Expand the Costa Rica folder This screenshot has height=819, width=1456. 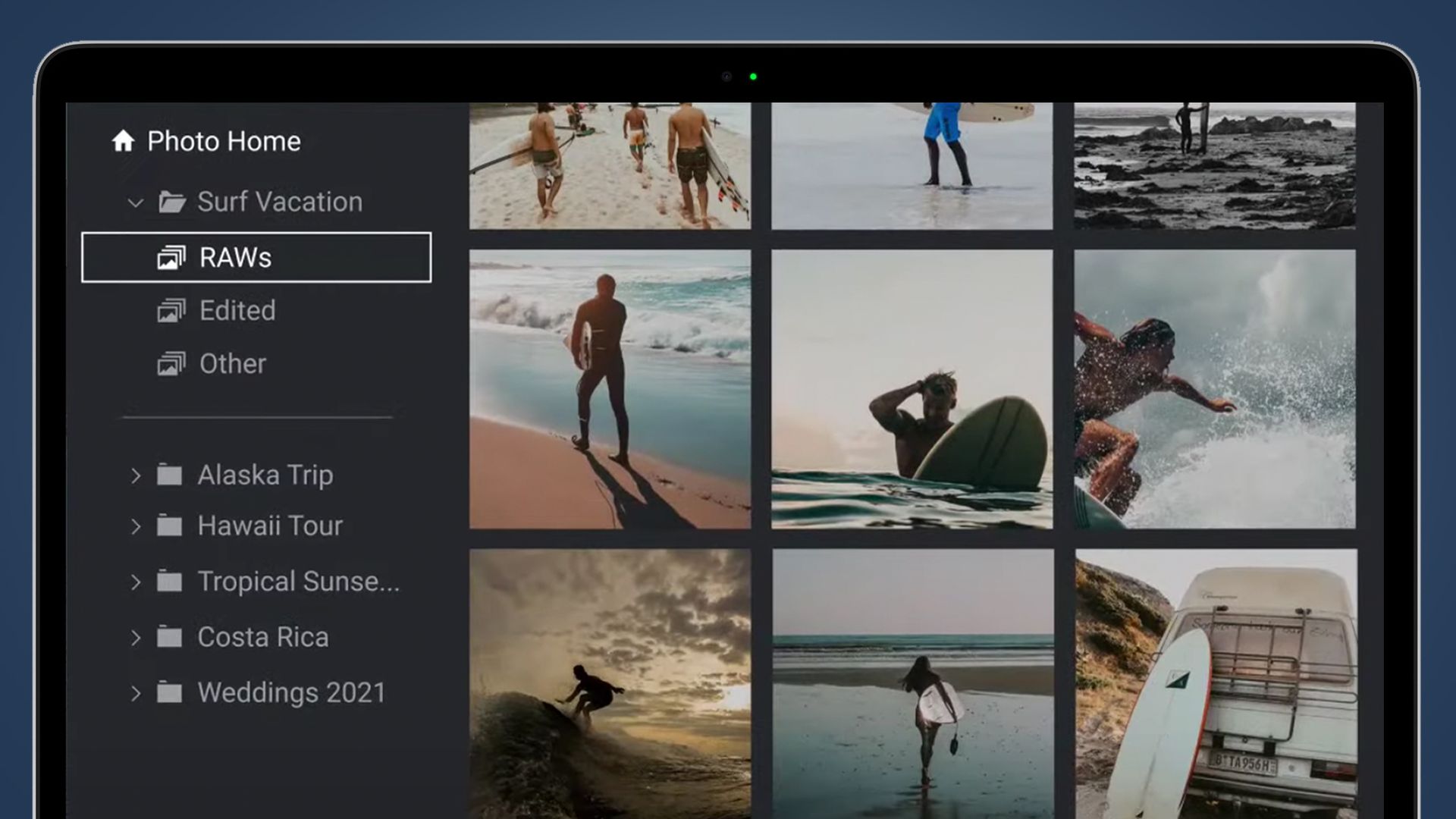[136, 637]
